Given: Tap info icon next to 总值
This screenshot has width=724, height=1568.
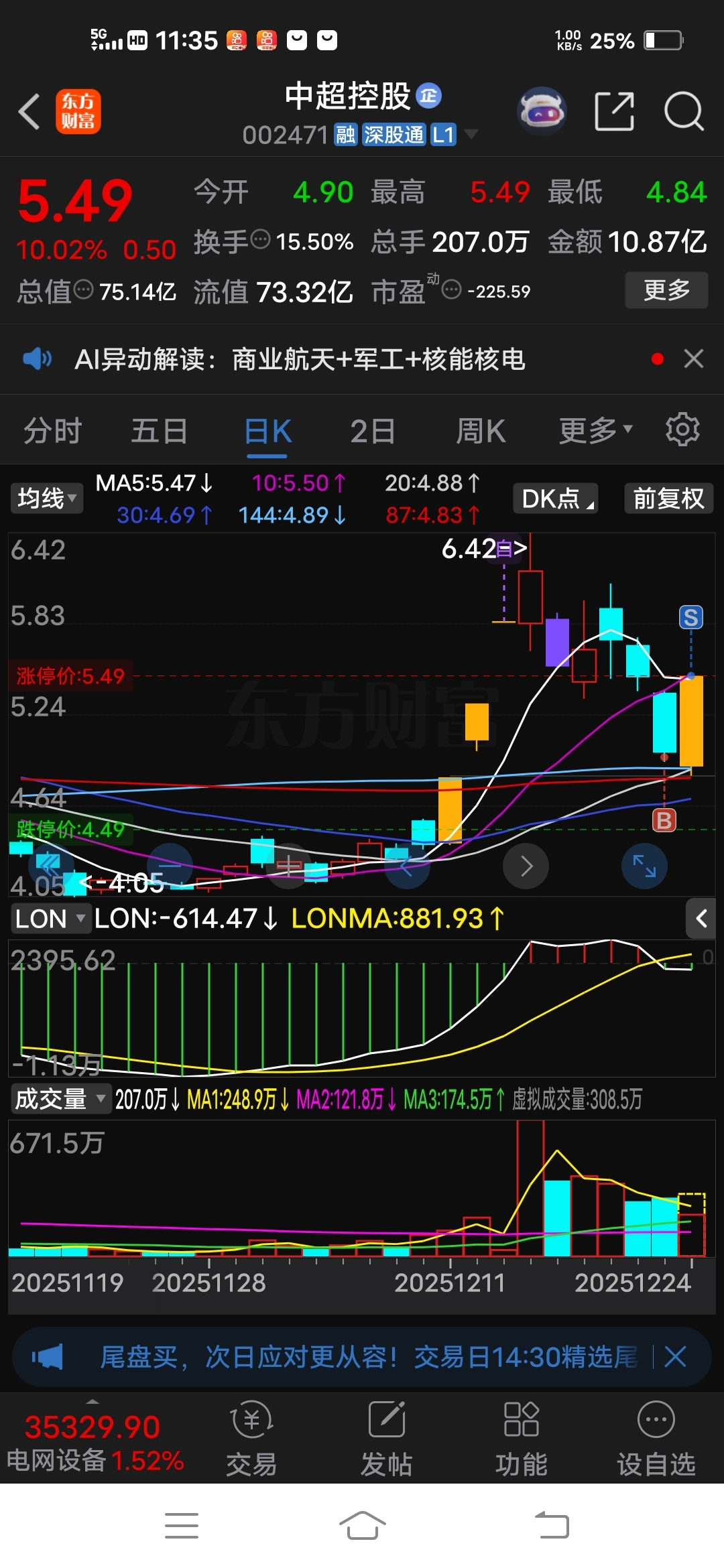Looking at the screenshot, I should pos(83,289).
